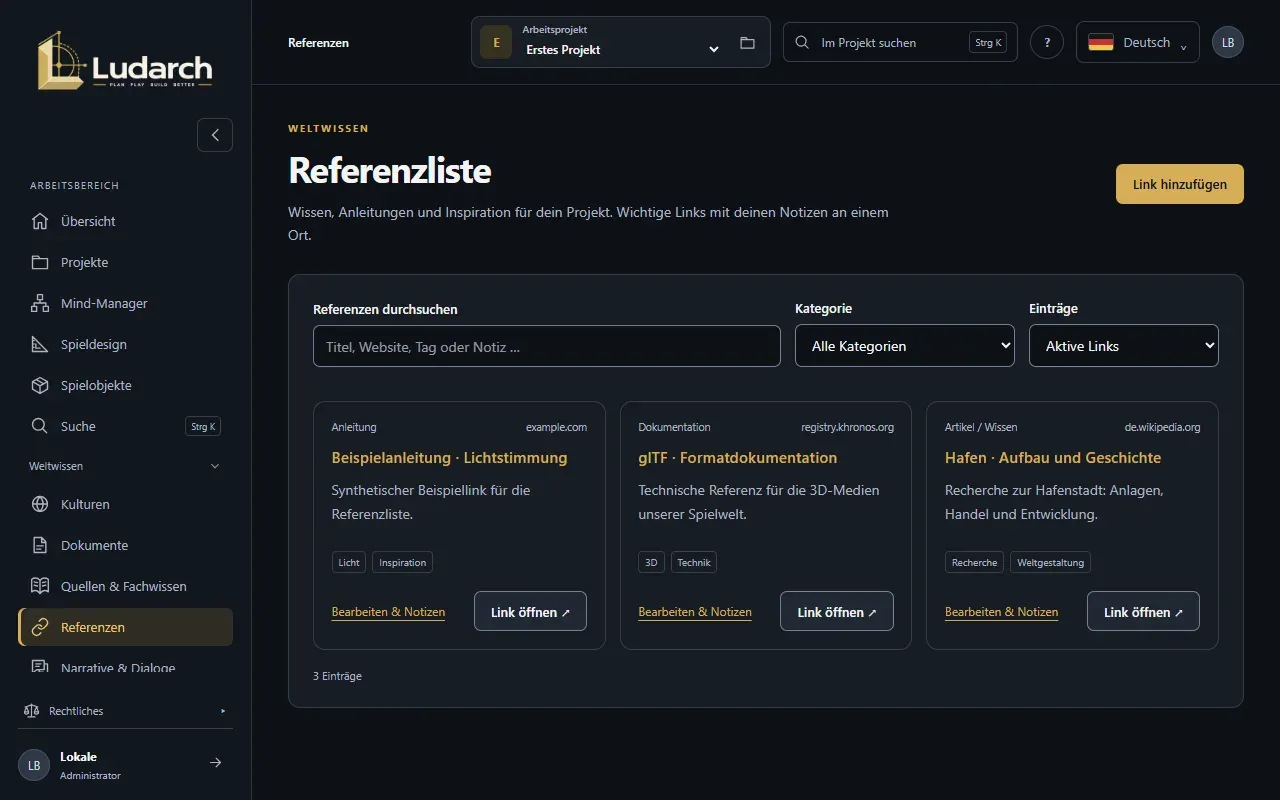Click the de.wikipedia.org domain text
The image size is (1280, 800).
pyautogui.click(x=1162, y=427)
